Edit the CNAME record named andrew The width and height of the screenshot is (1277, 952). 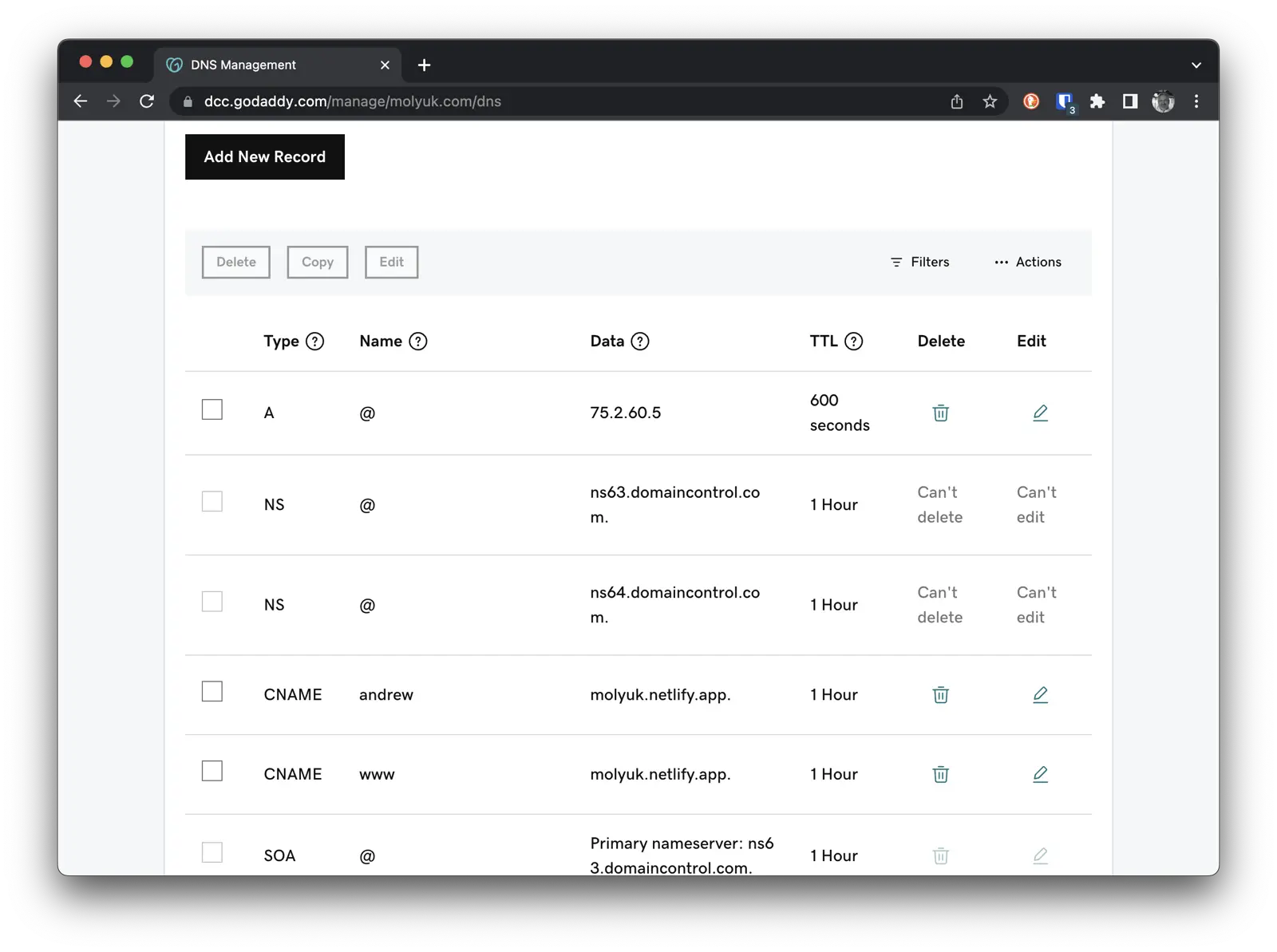(x=1040, y=694)
